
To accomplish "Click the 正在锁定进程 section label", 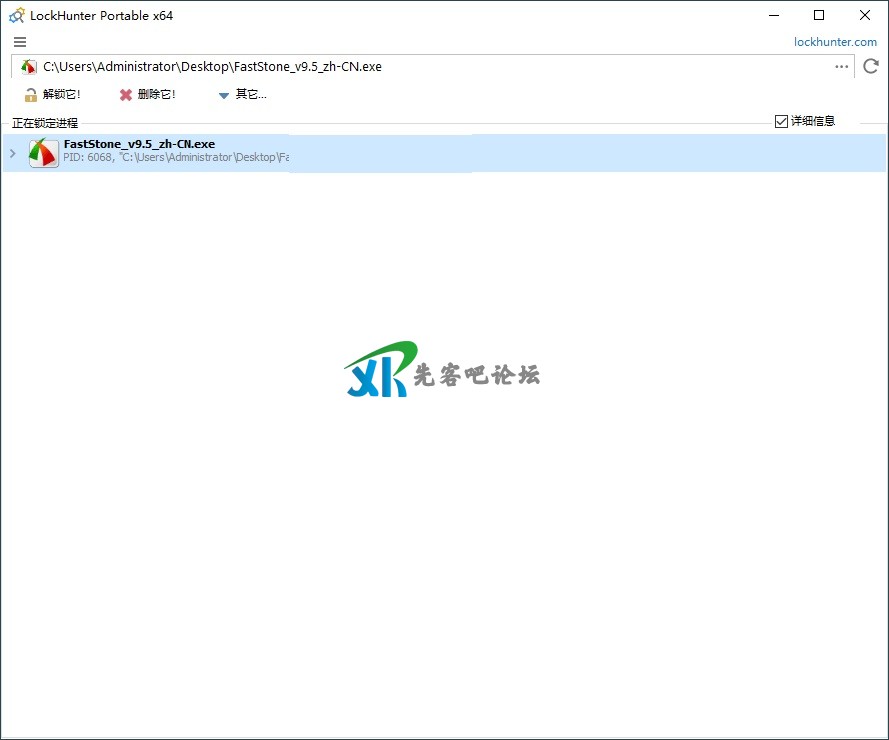I will coord(45,123).
